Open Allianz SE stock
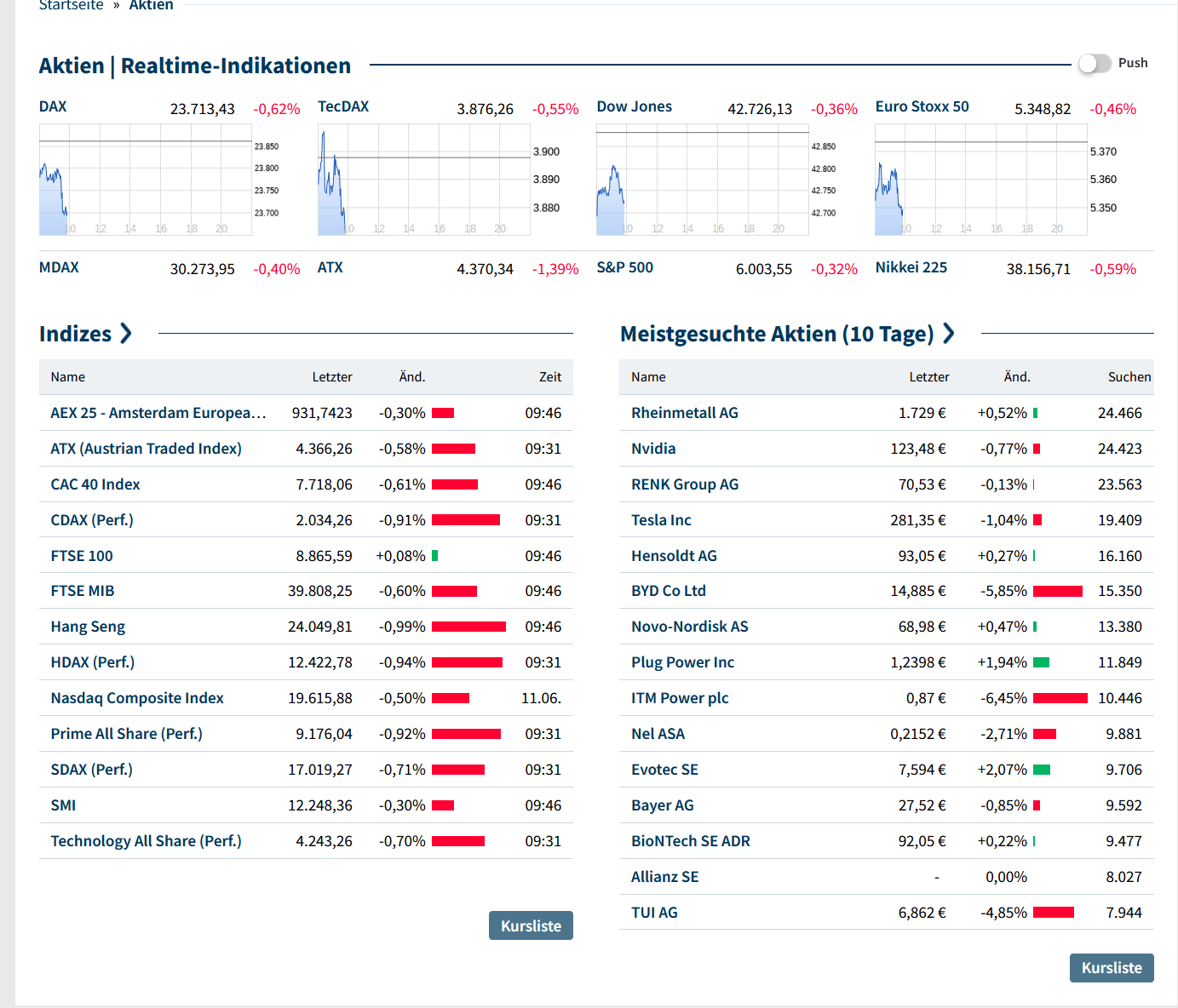The height and width of the screenshot is (1008, 1178). click(x=664, y=877)
